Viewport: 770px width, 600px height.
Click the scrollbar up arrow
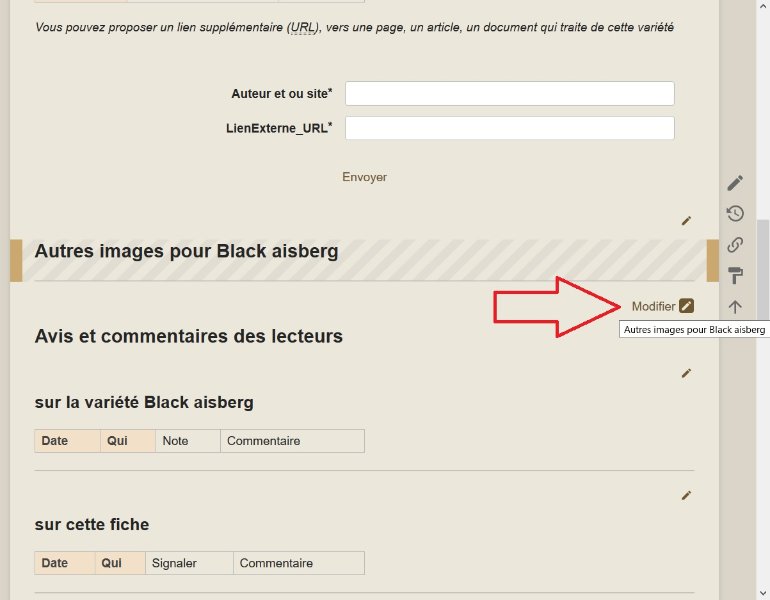763,6
